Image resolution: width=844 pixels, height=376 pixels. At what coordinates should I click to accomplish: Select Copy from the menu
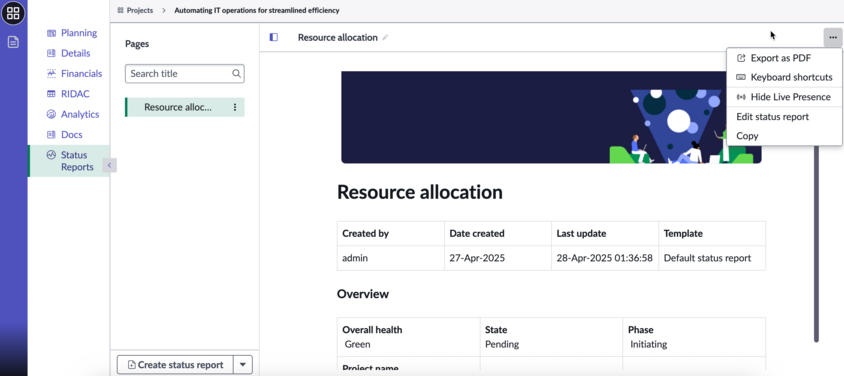click(784, 136)
